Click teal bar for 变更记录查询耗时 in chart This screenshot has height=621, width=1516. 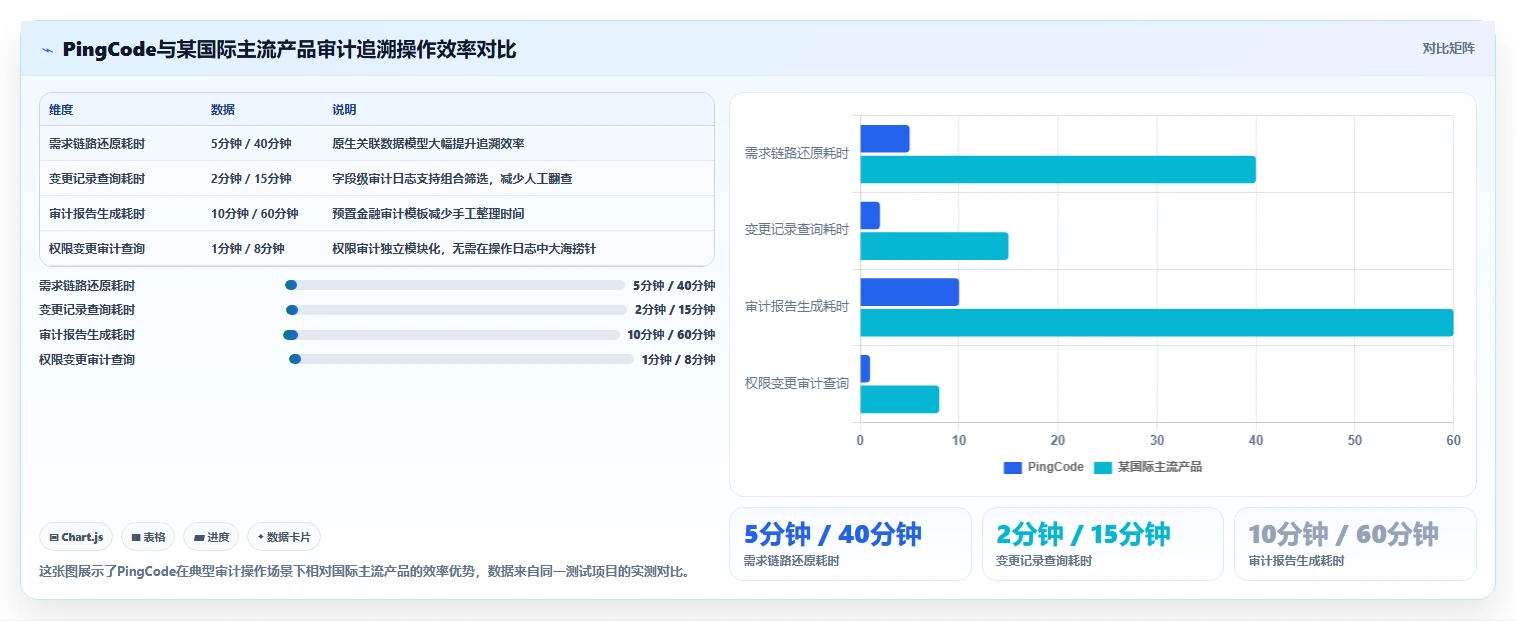pos(934,246)
